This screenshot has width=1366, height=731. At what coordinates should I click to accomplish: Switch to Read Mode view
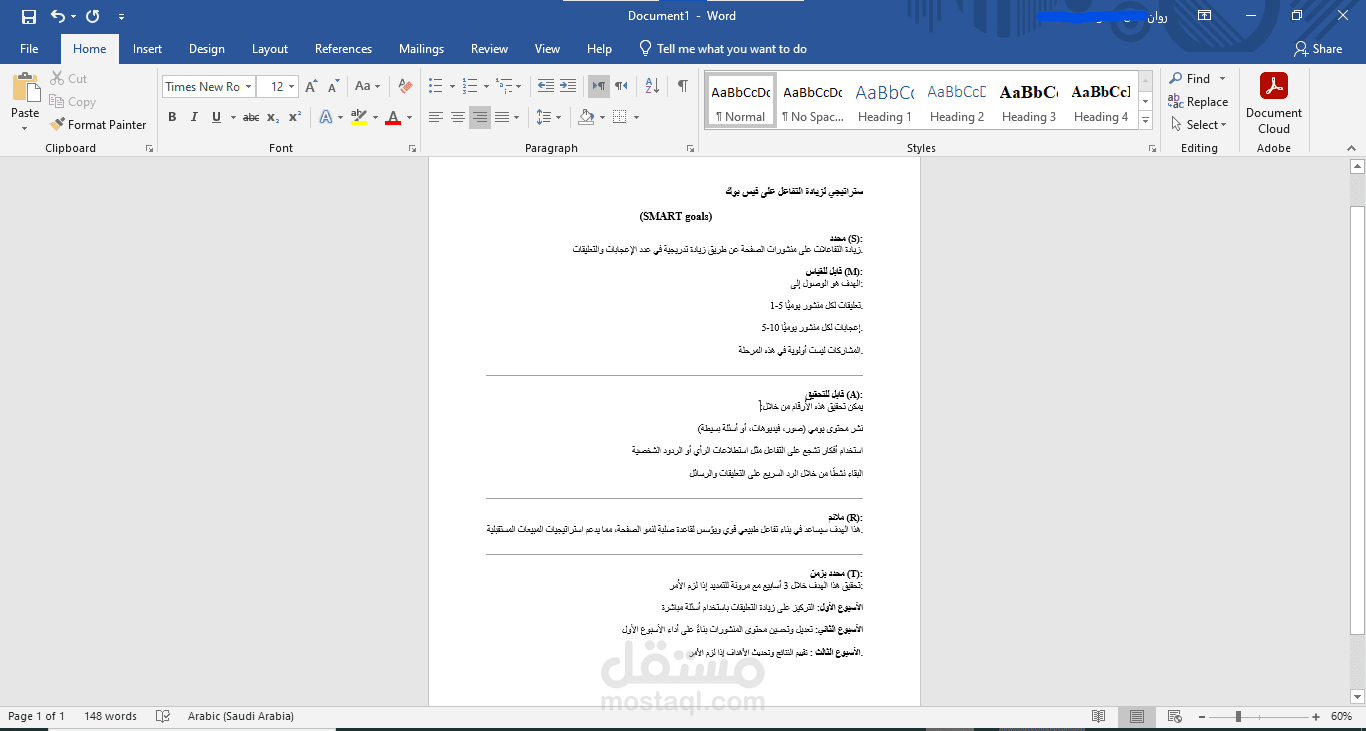tap(1099, 716)
